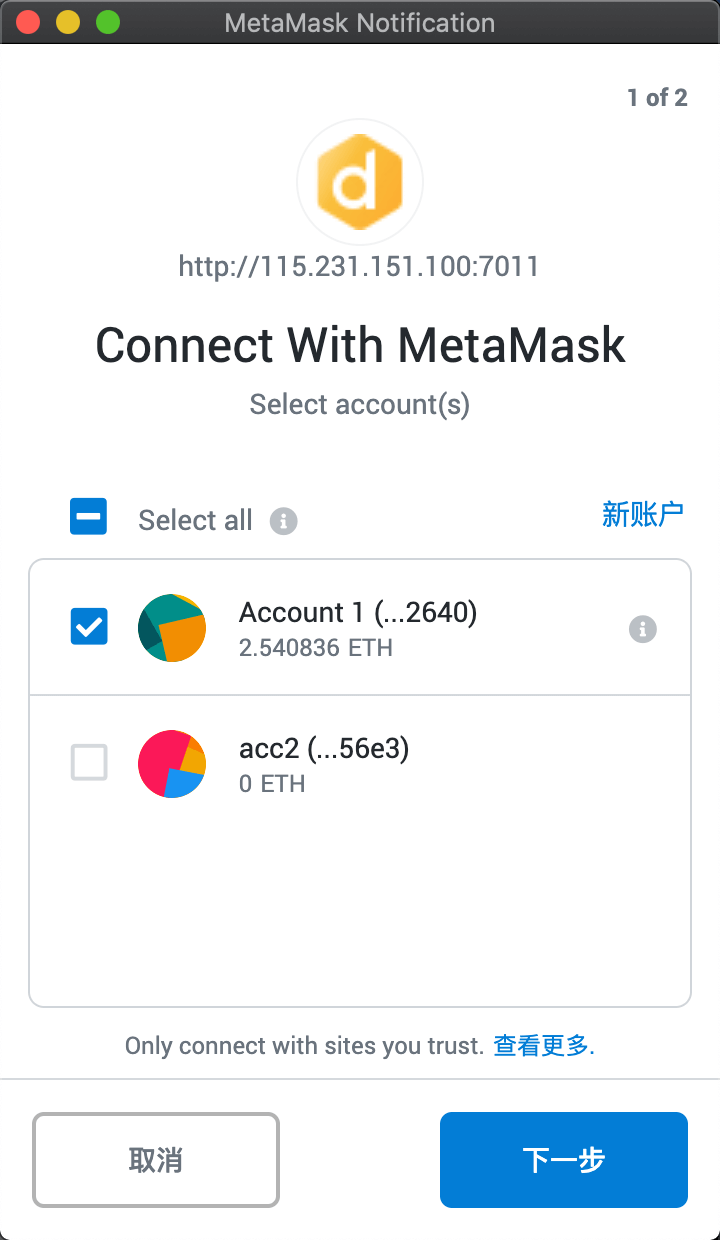Viewport: 720px width, 1240px height.
Task: Click info icon on Account 1 row
Action: pyautogui.click(x=643, y=629)
